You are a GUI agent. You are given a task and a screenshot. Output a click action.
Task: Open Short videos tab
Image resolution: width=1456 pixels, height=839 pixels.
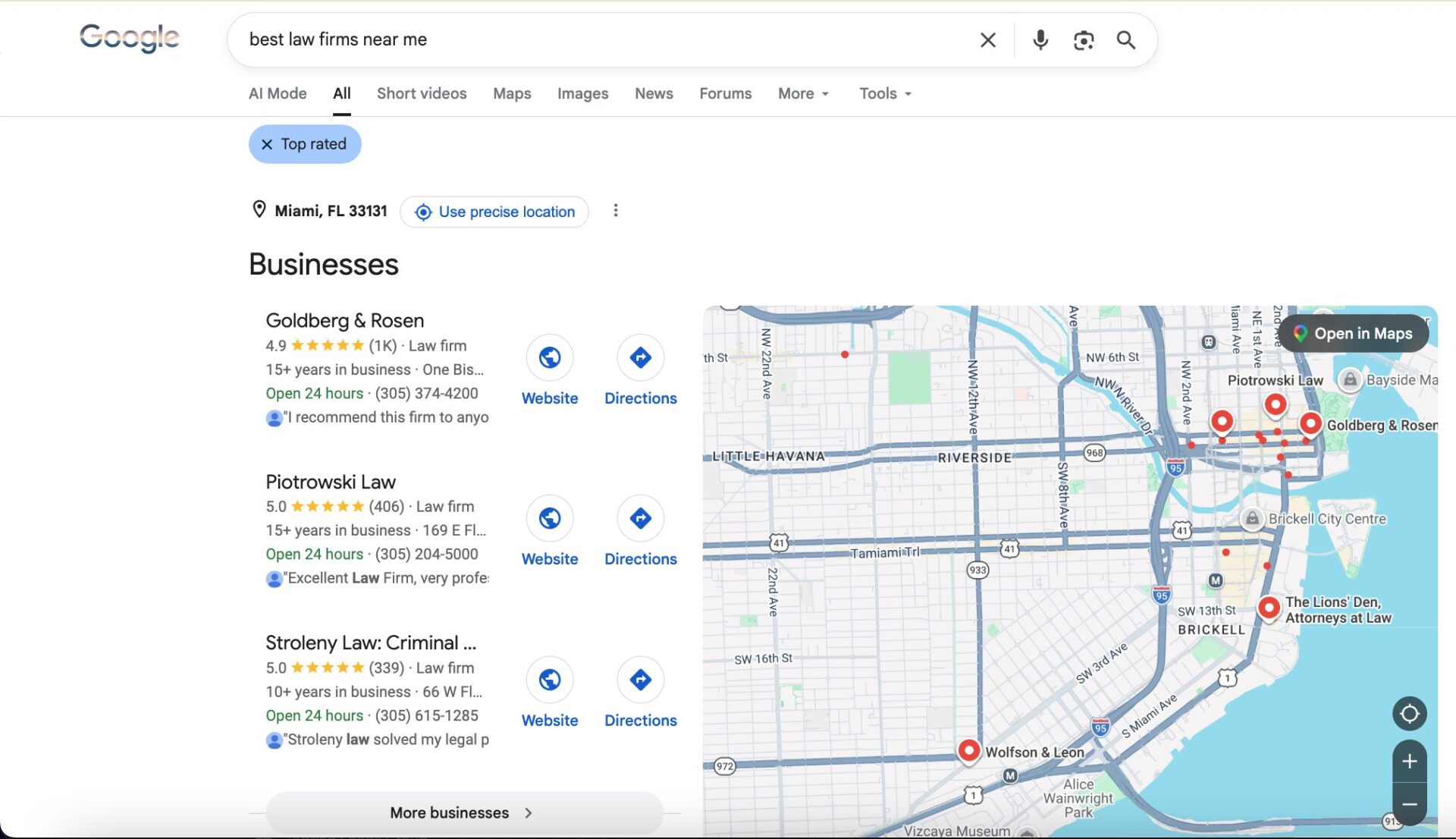point(422,93)
